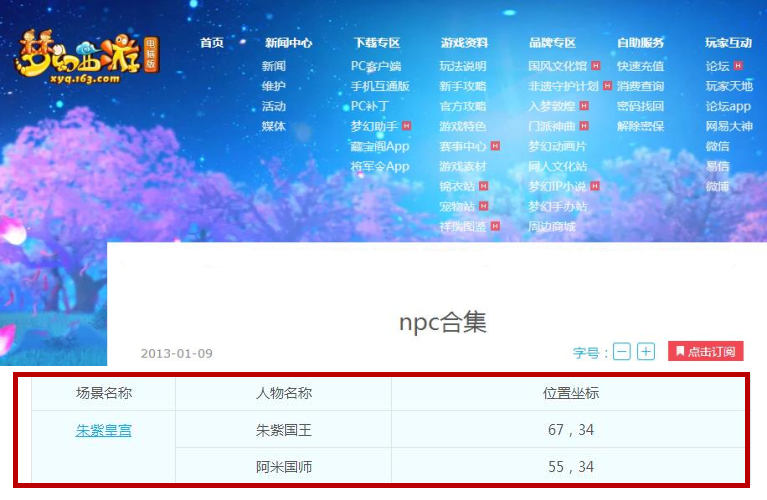
Task: Click the 场景名称 column header
Action: 104,393
